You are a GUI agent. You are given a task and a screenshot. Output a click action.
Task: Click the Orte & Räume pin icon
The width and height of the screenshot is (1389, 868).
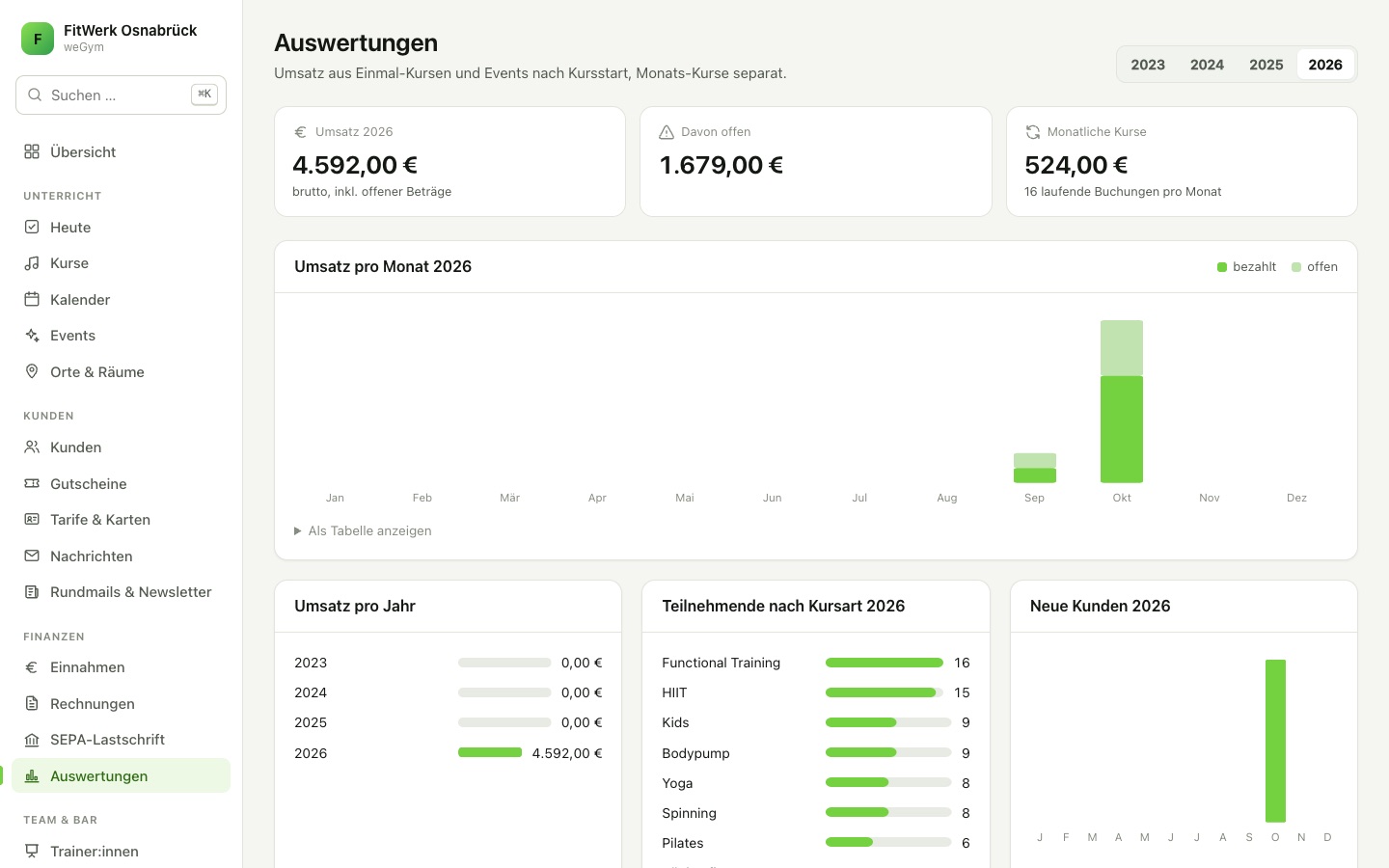tap(32, 371)
